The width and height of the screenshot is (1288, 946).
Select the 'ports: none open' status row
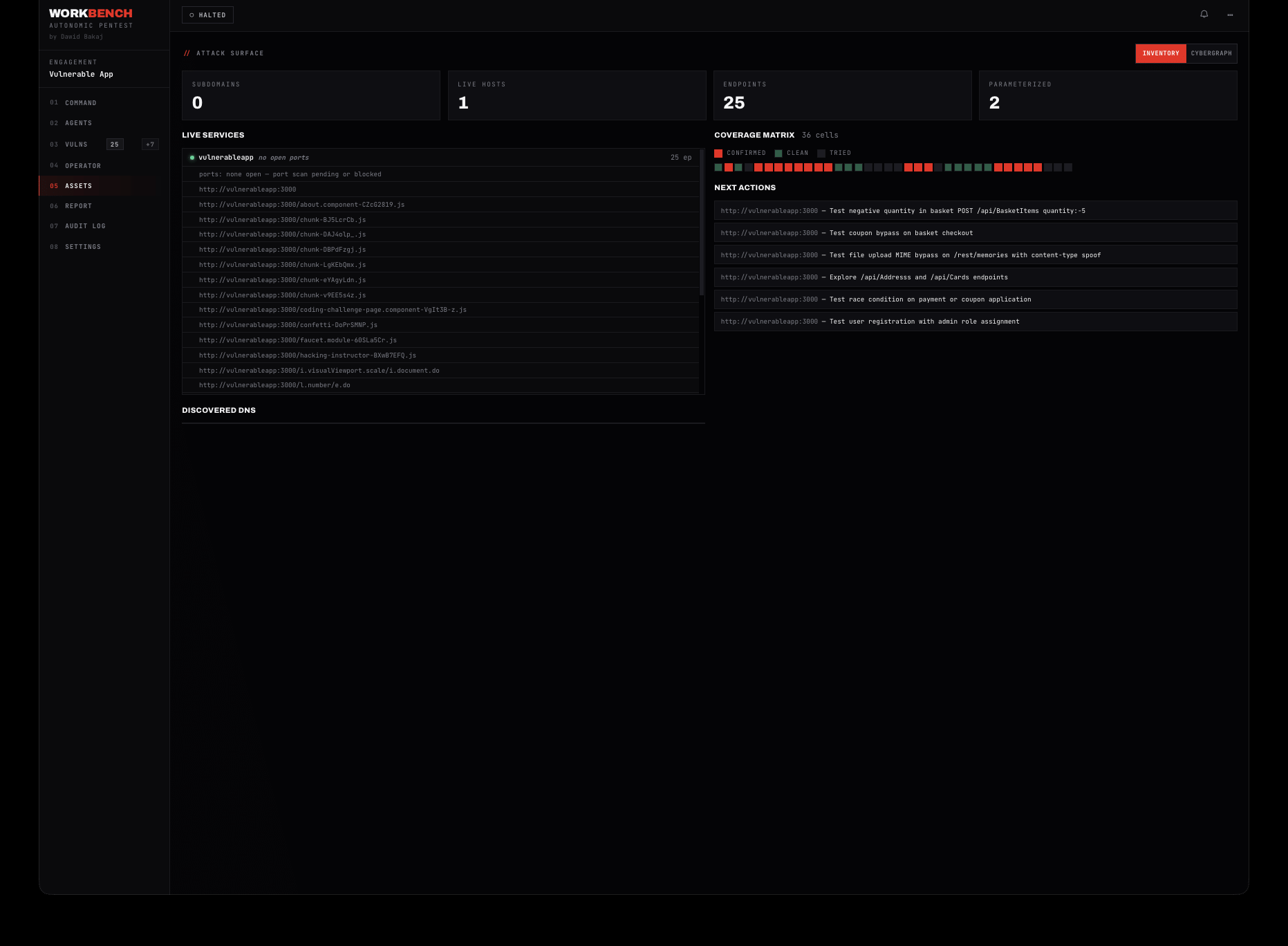[x=440, y=174]
